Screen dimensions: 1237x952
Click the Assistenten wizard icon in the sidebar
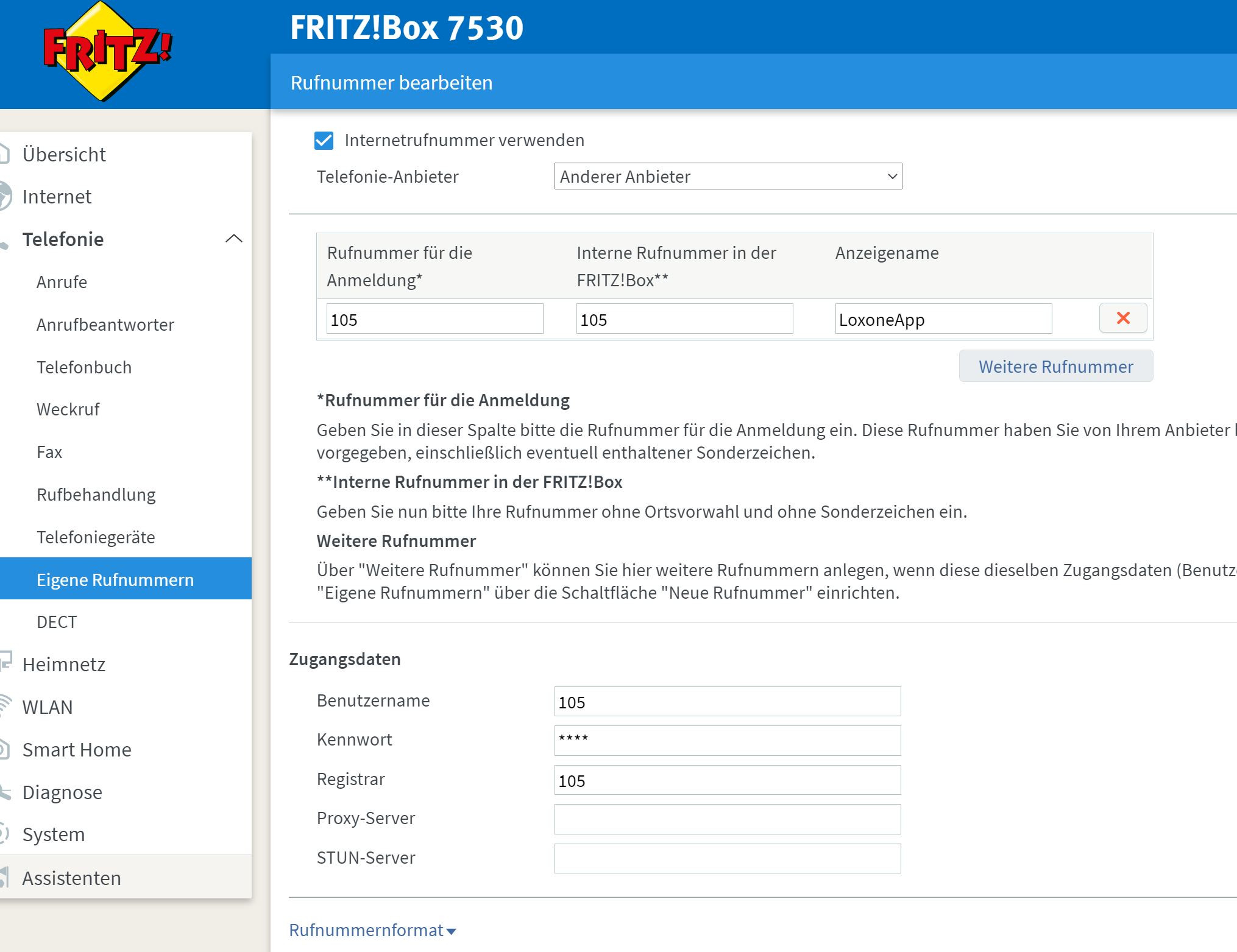point(5,878)
